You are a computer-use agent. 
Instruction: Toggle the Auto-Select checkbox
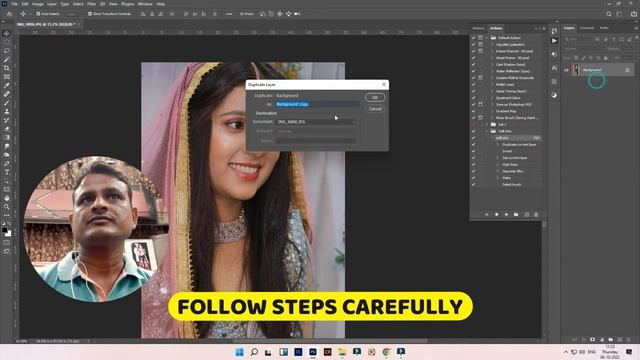pos(38,14)
